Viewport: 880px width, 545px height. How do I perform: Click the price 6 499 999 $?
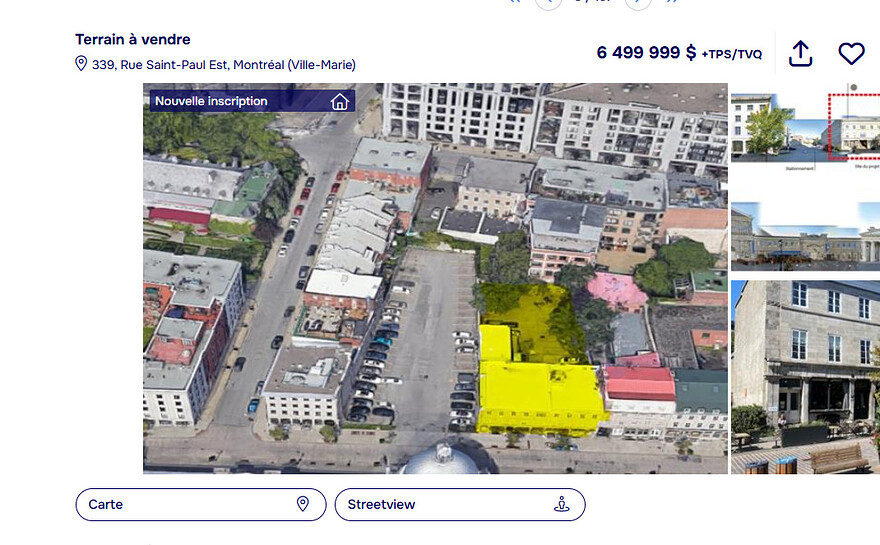pyautogui.click(x=646, y=53)
